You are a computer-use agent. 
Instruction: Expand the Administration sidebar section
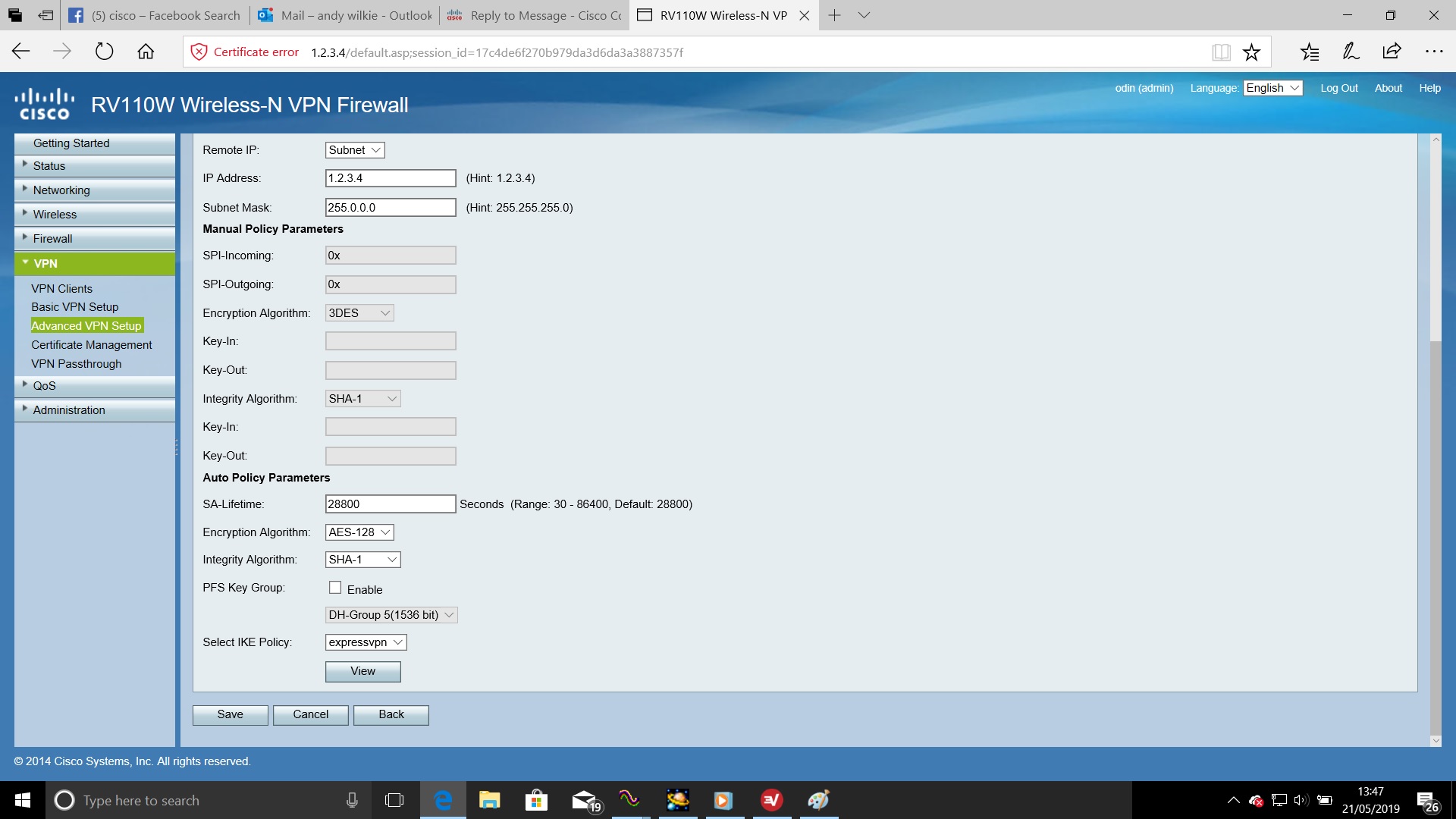click(x=95, y=410)
